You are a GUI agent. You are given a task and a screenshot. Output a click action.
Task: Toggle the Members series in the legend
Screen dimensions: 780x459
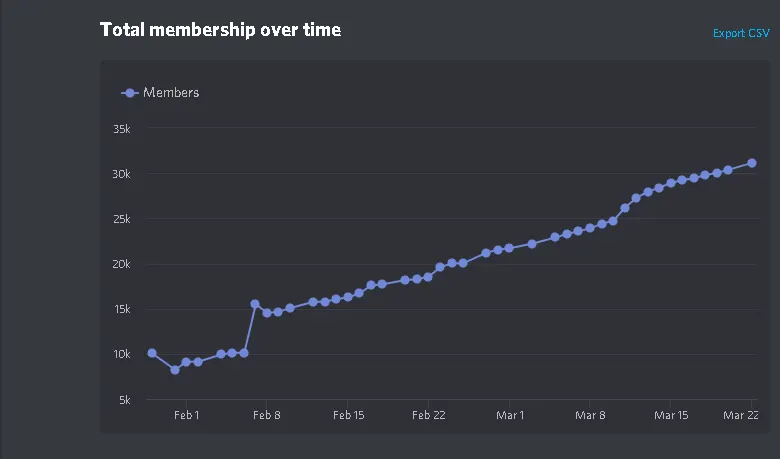pos(171,93)
